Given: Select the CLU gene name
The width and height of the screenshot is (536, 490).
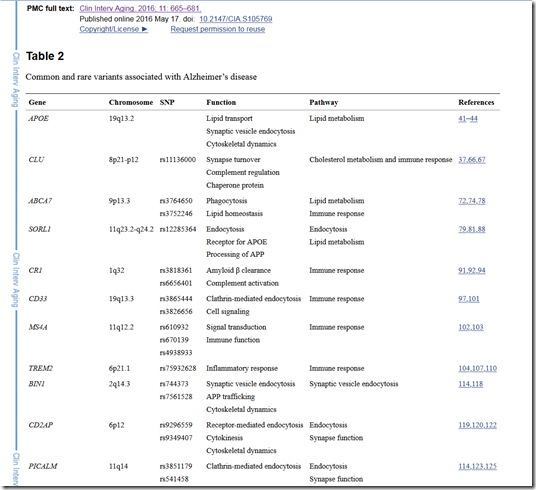Looking at the screenshot, I should tap(36, 159).
